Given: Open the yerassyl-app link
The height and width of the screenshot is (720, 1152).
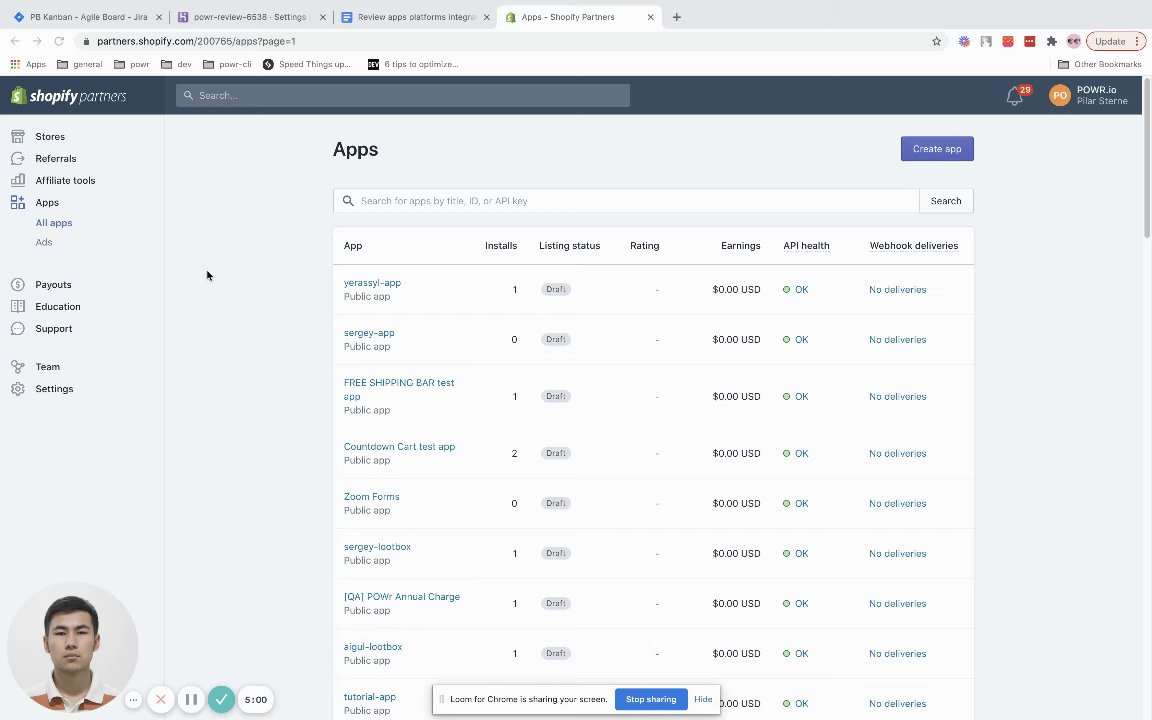Looking at the screenshot, I should pos(372,283).
